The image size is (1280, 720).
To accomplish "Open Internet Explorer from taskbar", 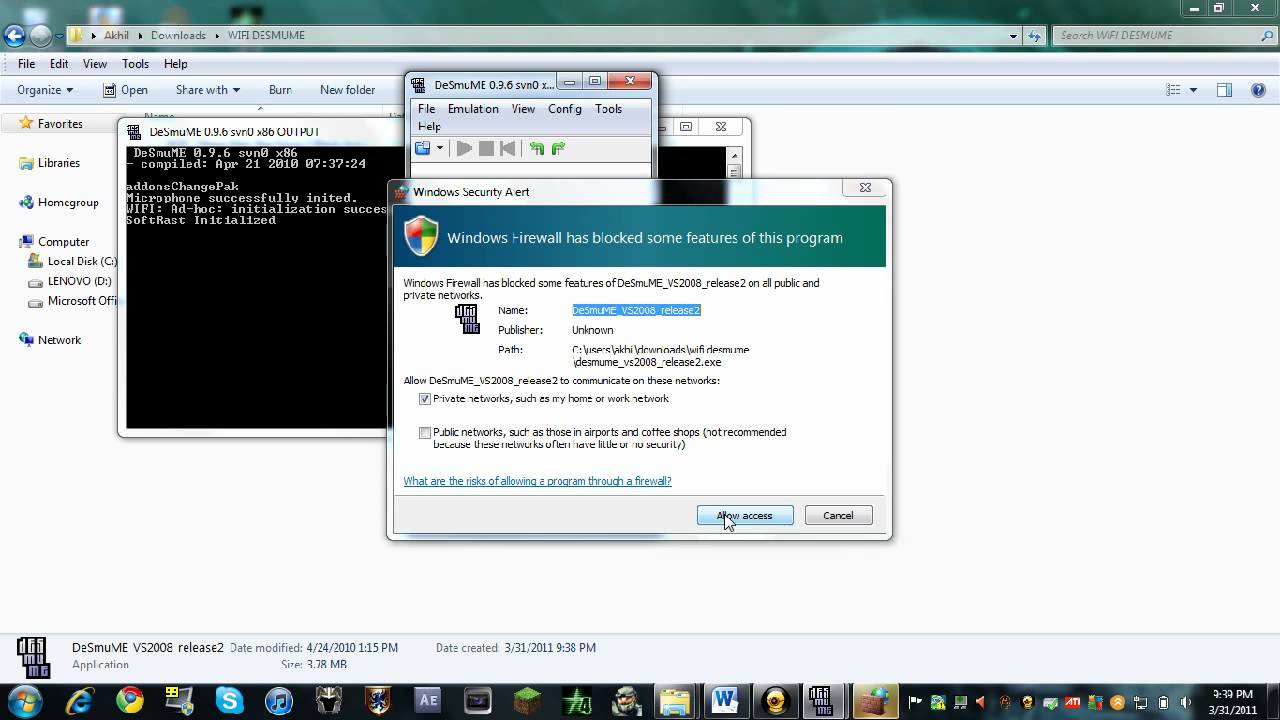I will [79, 701].
